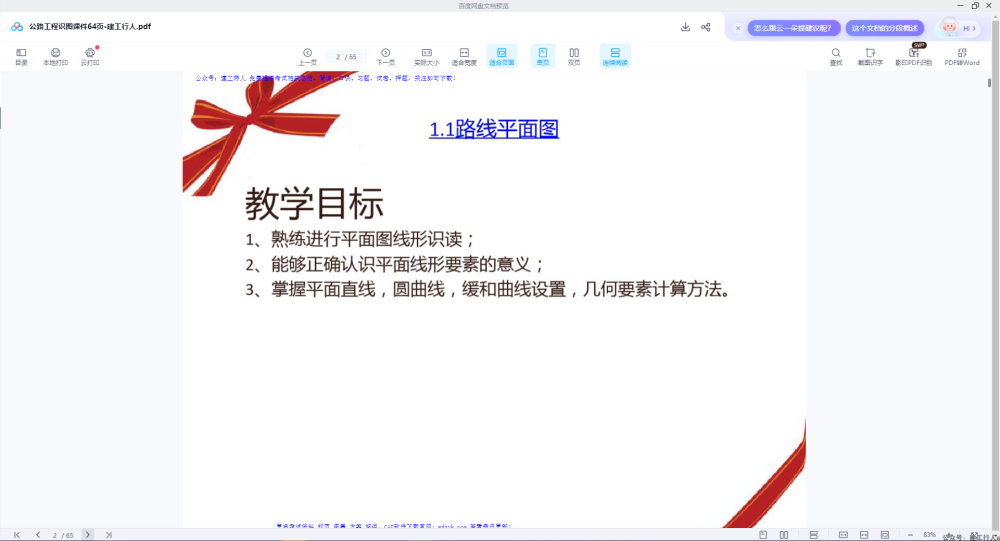Click the 云打印 cloud print icon
Viewport: 1000px width, 541px height.
[x=90, y=56]
